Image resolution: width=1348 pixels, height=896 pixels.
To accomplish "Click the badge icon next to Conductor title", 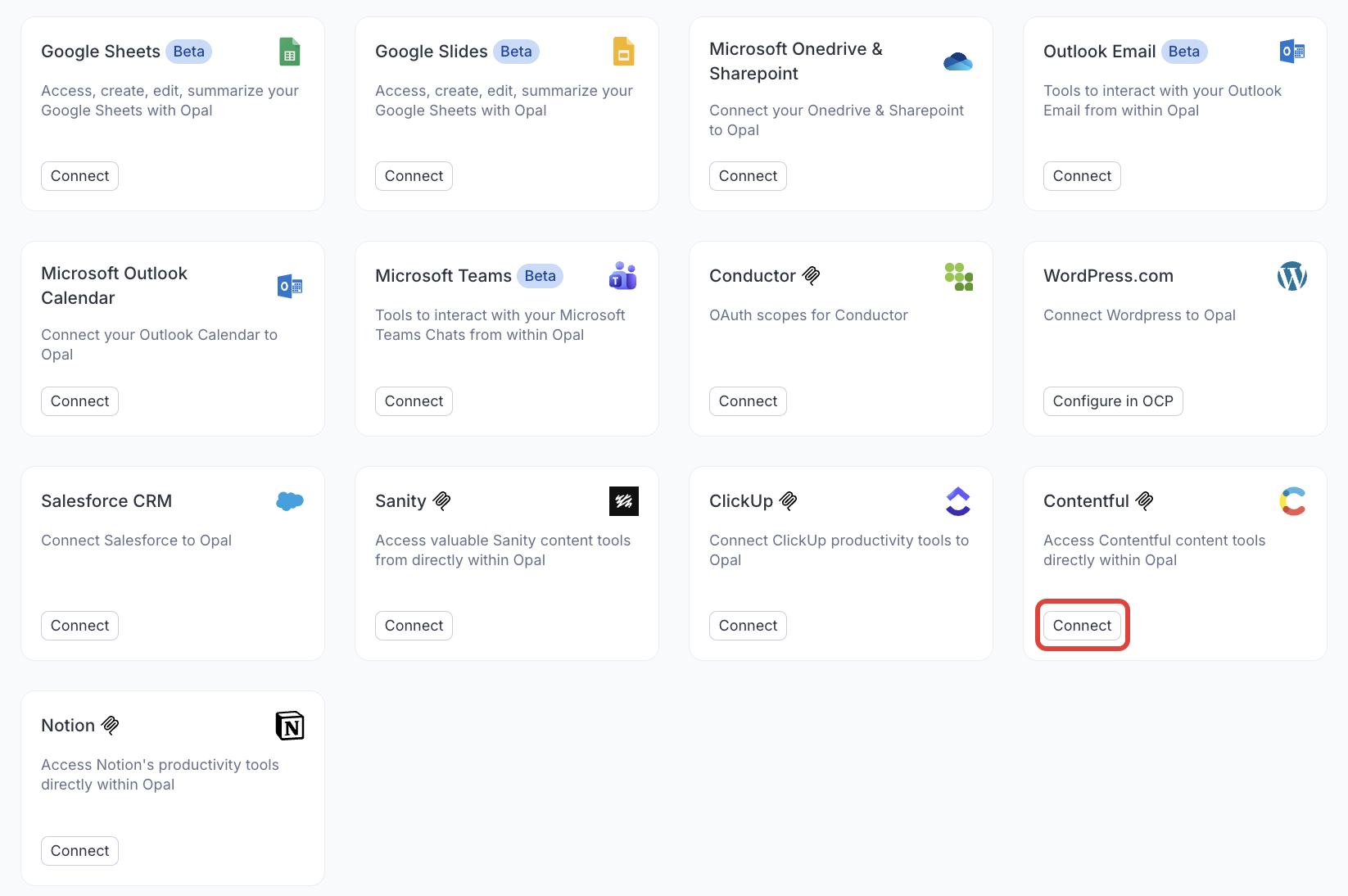I will pos(812,276).
